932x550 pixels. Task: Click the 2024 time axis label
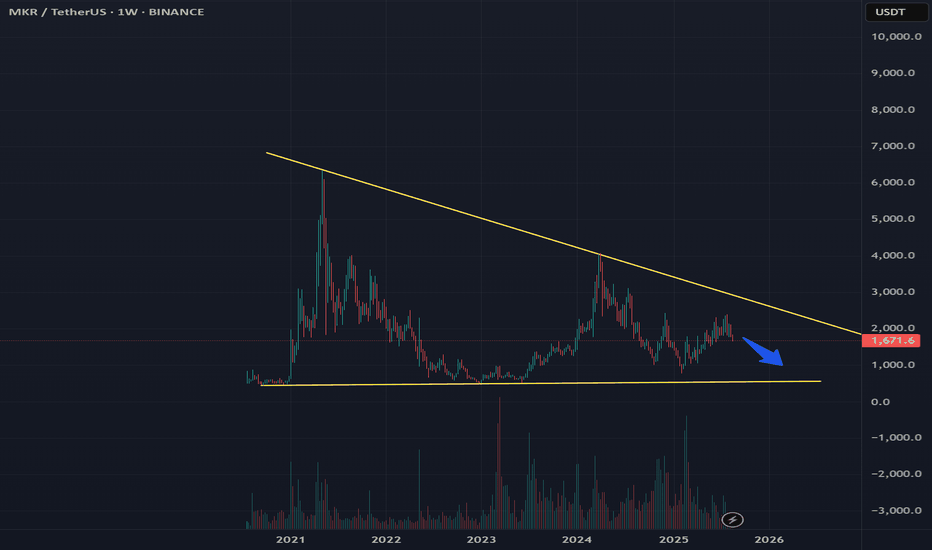577,540
